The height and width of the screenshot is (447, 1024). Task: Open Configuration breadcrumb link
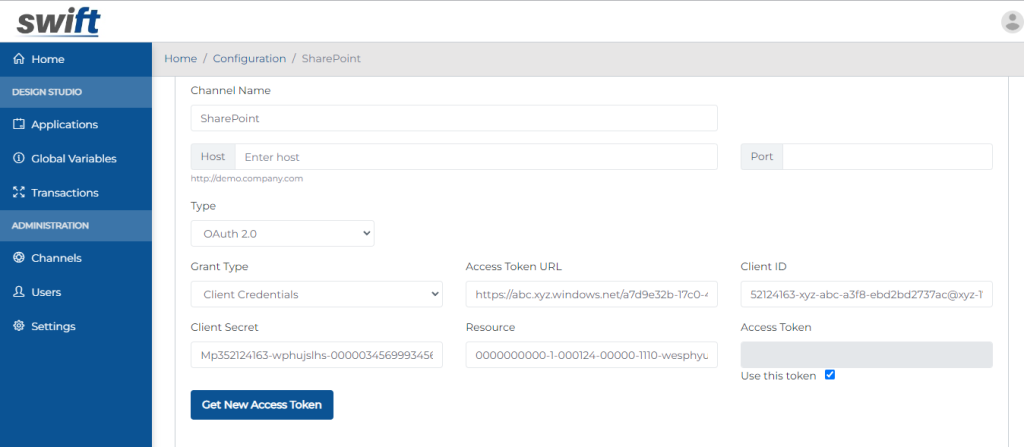pyautogui.click(x=249, y=58)
